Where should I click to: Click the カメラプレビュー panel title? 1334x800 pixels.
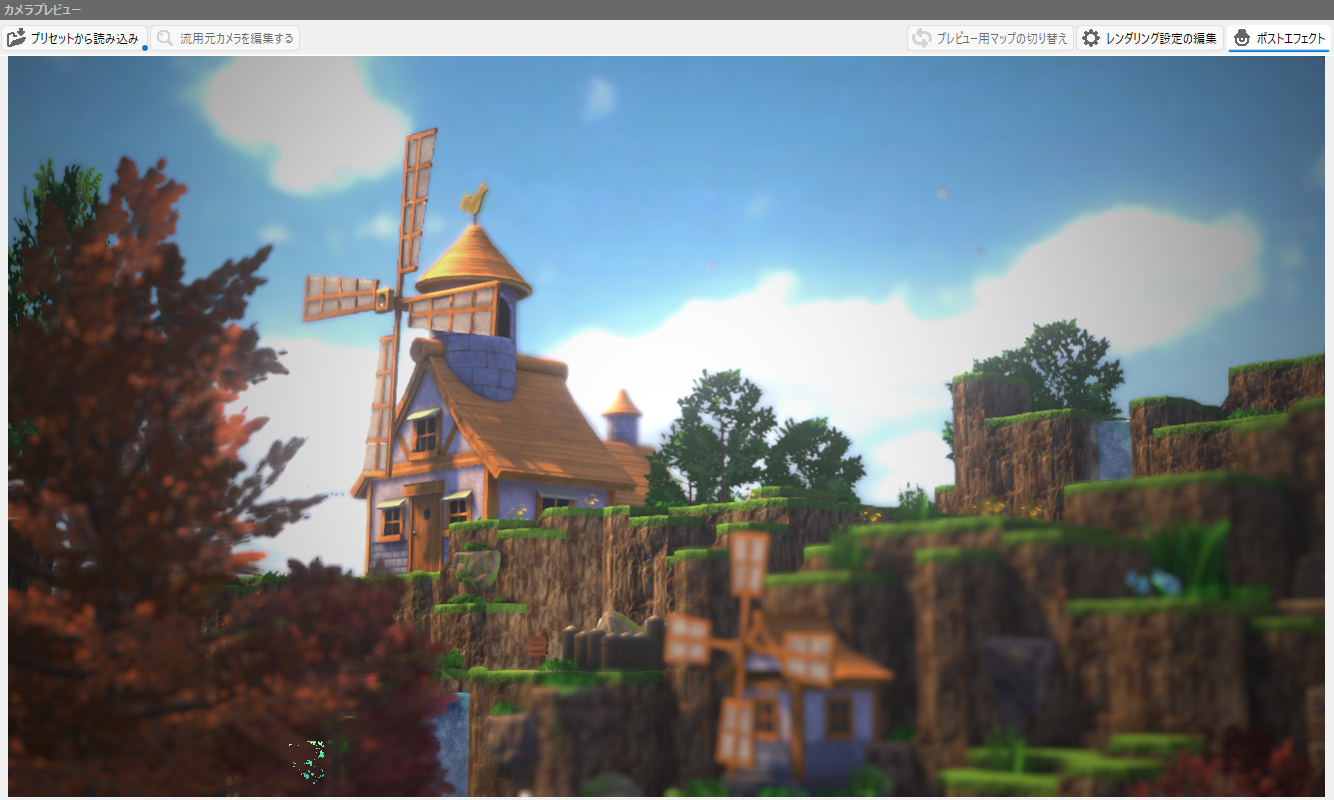click(x=43, y=9)
